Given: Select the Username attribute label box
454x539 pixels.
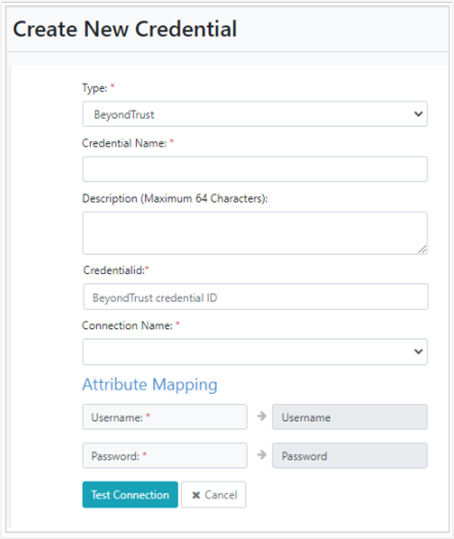Looking at the screenshot, I should tap(165, 417).
